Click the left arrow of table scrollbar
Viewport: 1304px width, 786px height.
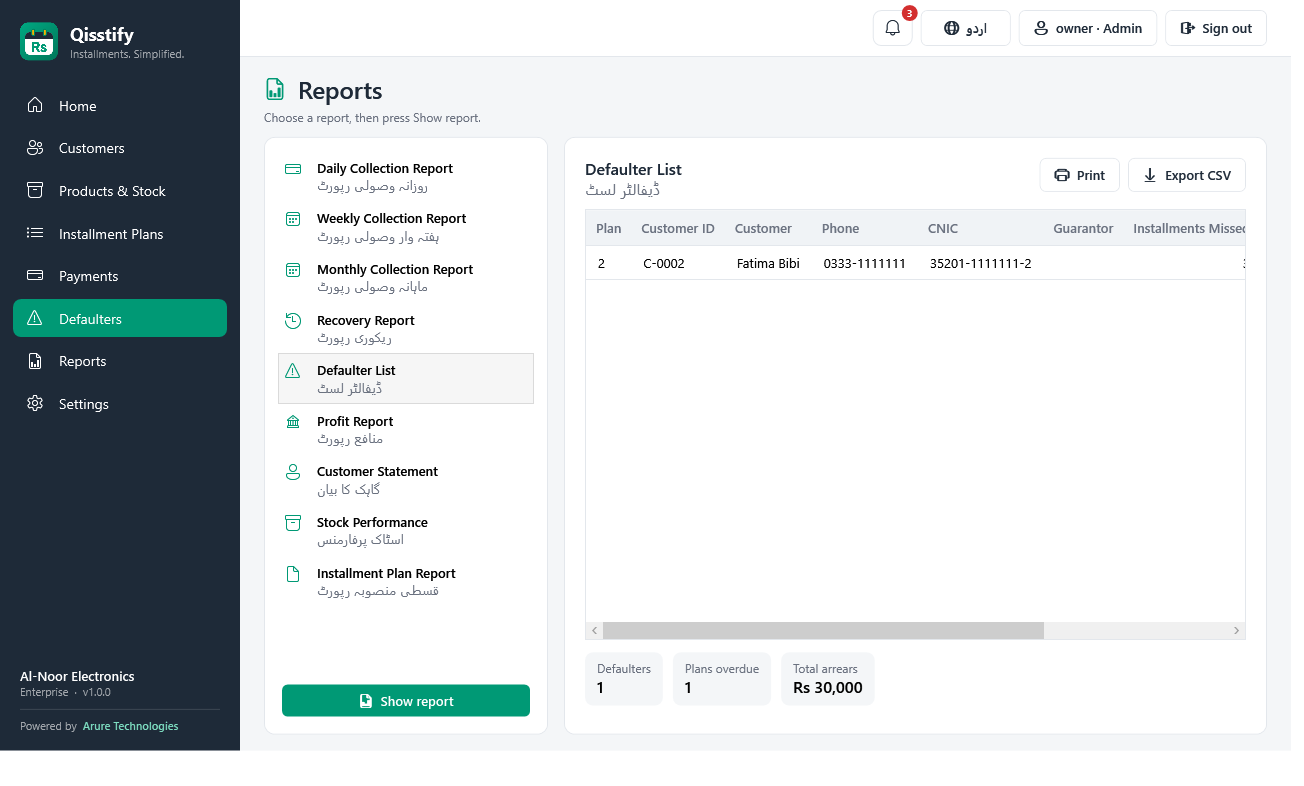pyautogui.click(x=594, y=630)
